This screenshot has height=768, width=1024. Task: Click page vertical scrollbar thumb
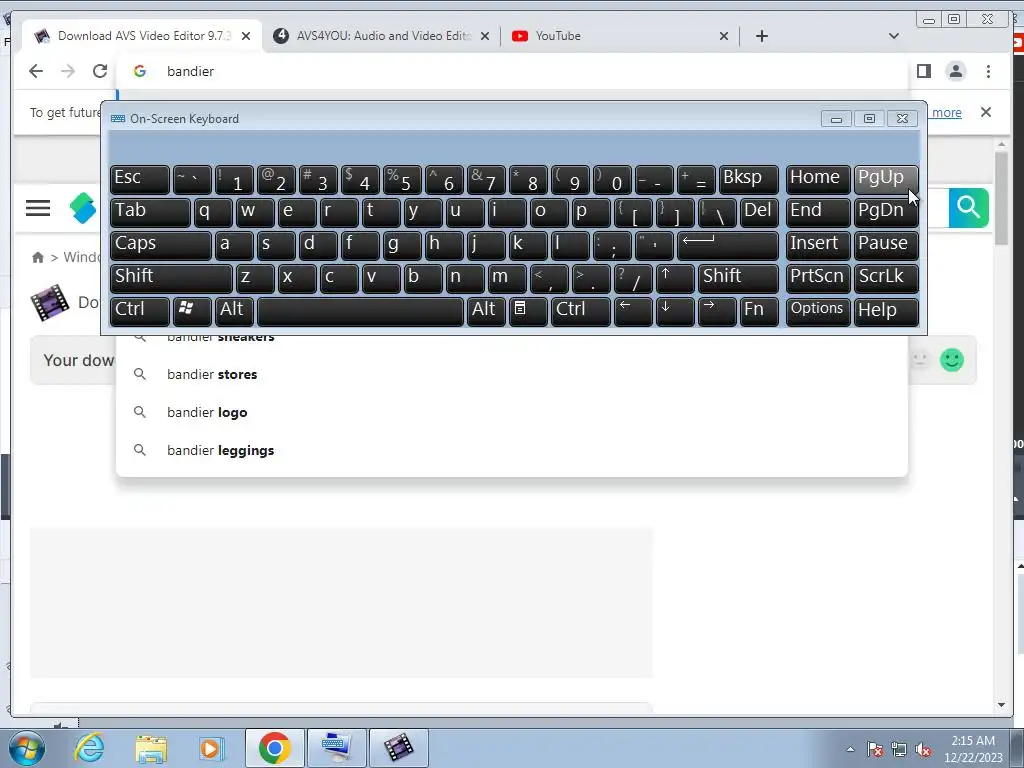pos(1002,198)
